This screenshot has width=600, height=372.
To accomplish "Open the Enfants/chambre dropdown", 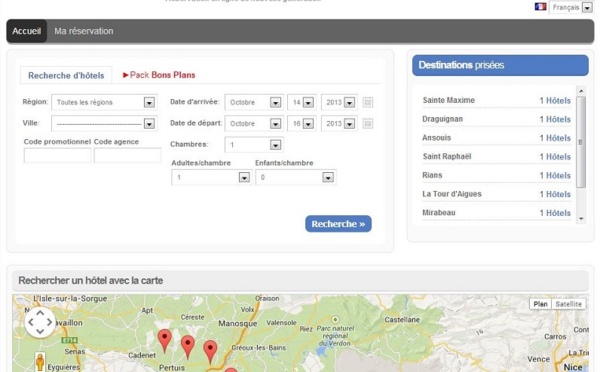I will coord(296,177).
